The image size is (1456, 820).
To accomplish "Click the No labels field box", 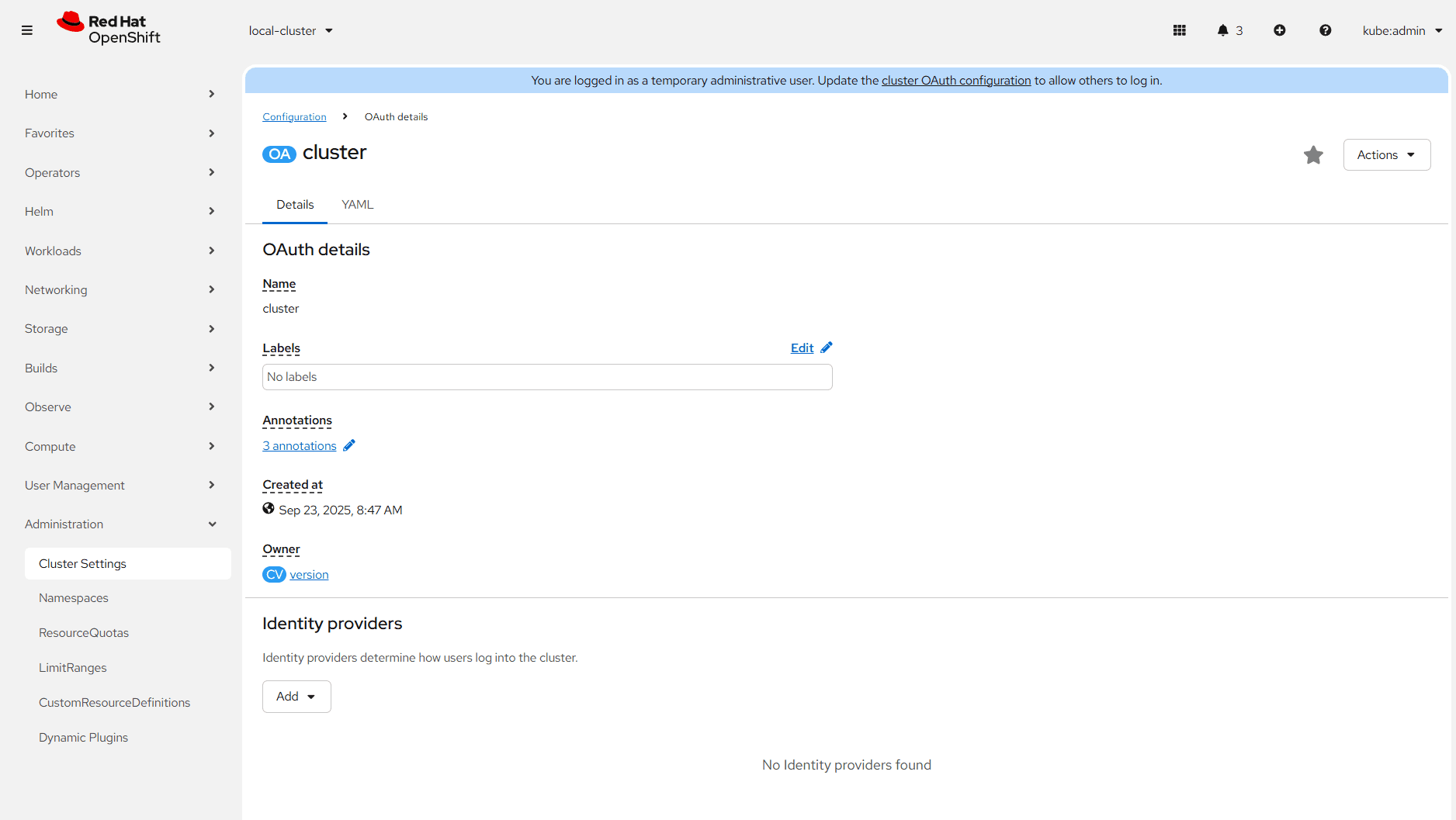I will (x=547, y=377).
